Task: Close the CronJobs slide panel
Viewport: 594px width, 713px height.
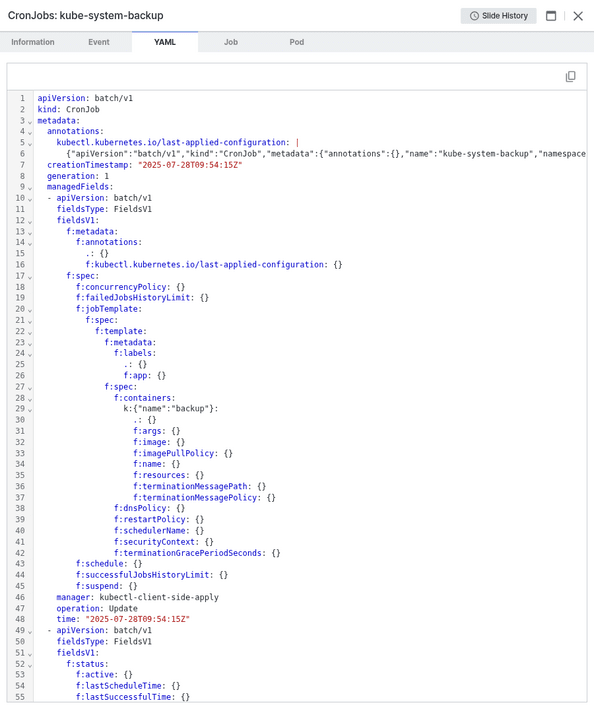Action: point(578,16)
